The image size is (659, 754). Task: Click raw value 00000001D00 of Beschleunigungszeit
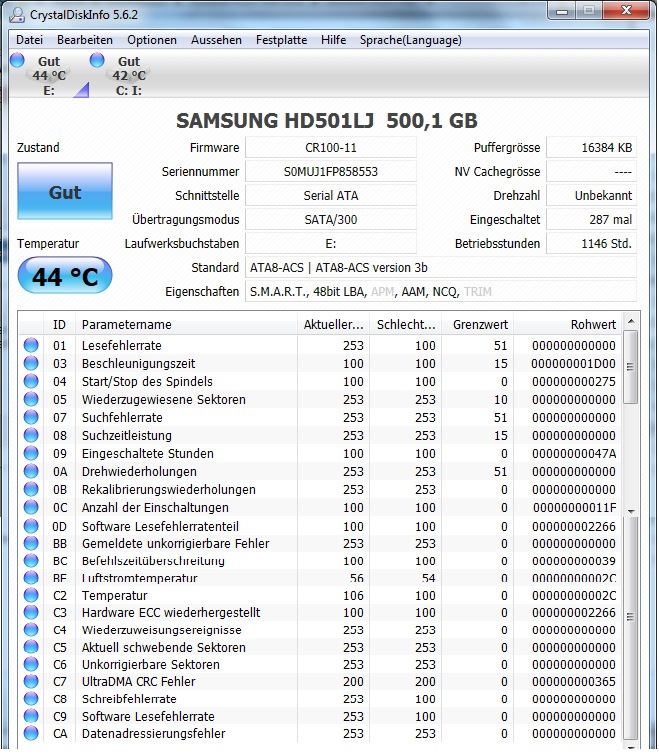[x=573, y=363]
